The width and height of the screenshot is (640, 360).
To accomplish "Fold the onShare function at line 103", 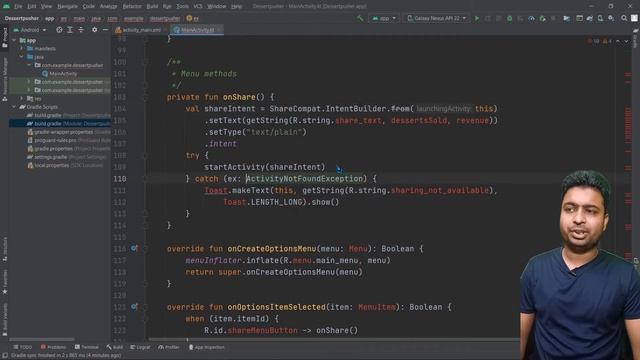I will coord(145,97).
